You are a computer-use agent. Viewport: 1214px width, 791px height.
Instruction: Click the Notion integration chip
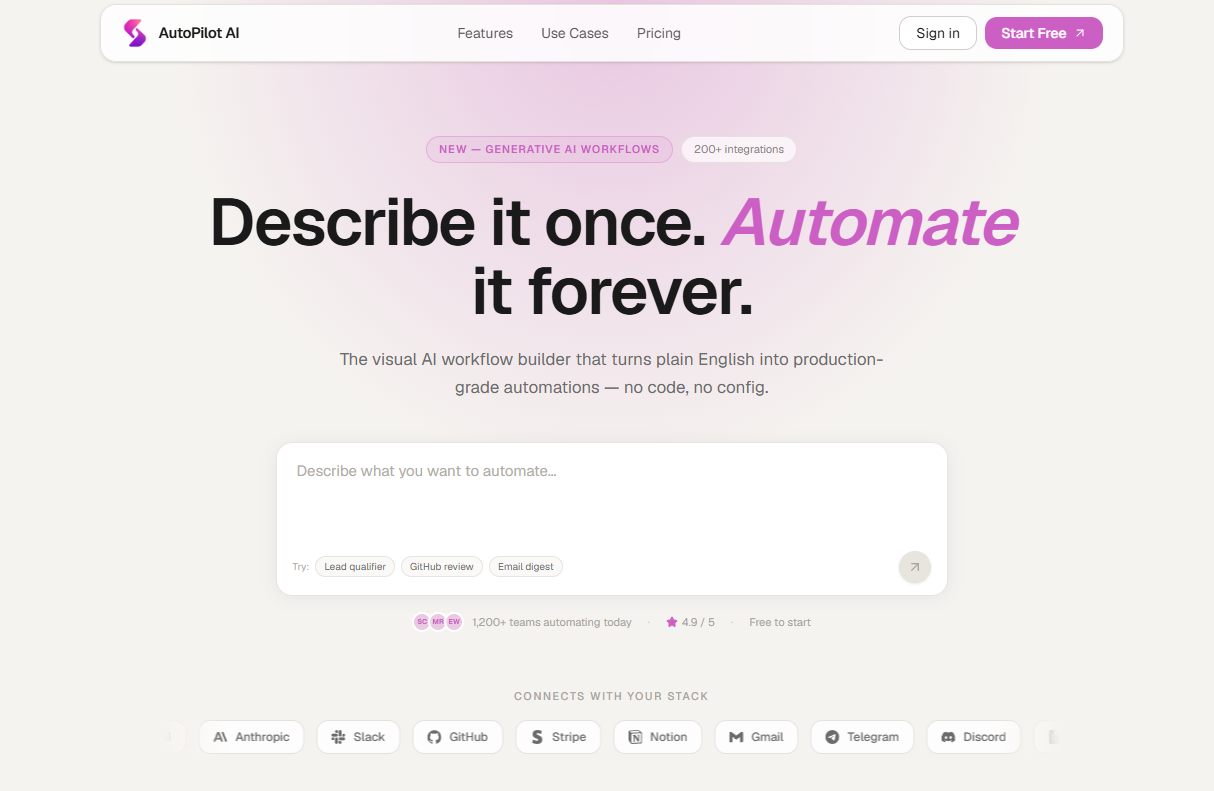tap(658, 737)
